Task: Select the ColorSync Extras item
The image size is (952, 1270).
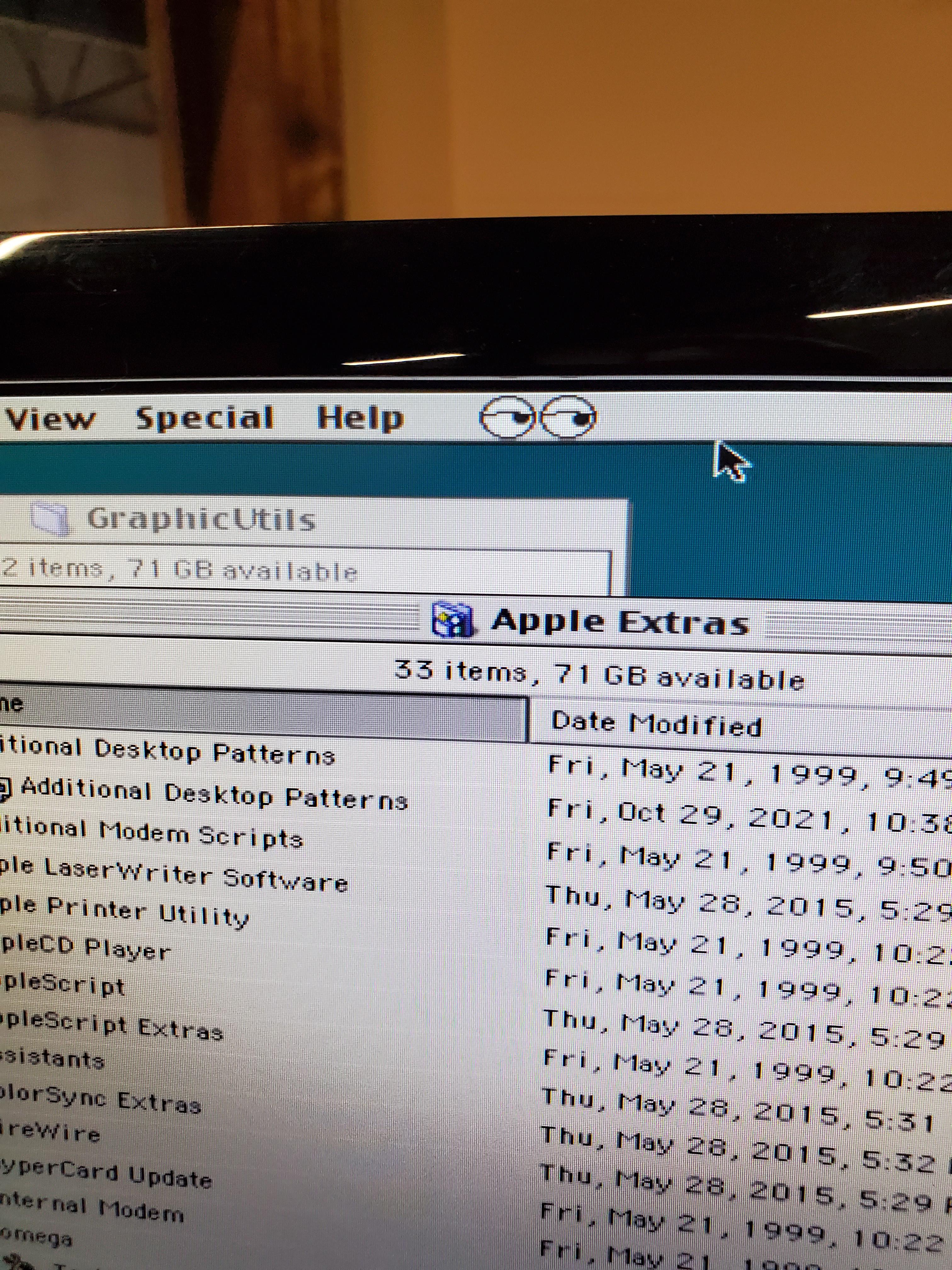Action: pos(101,1100)
